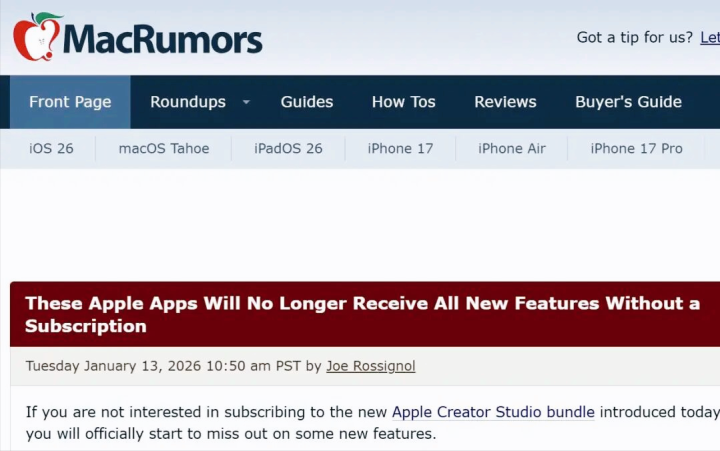Click the MacRumors apple logo icon
The width and height of the screenshot is (720, 451).
[37, 37]
